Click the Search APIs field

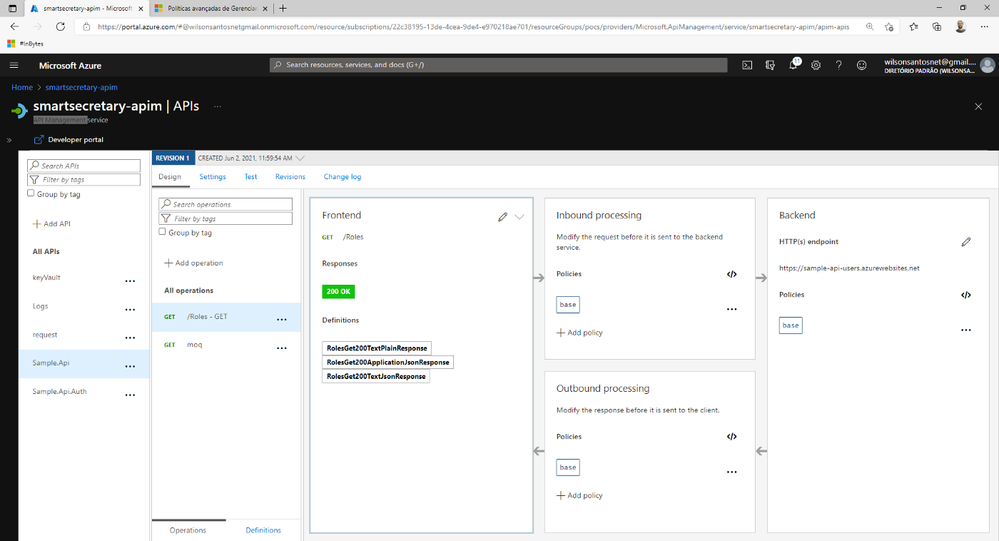coord(83,166)
